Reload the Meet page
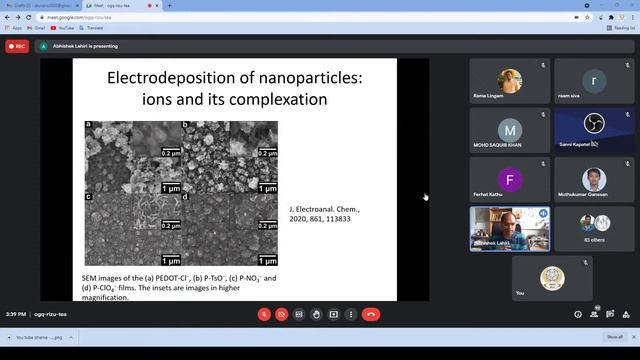This screenshot has width=640, height=360. point(29,18)
